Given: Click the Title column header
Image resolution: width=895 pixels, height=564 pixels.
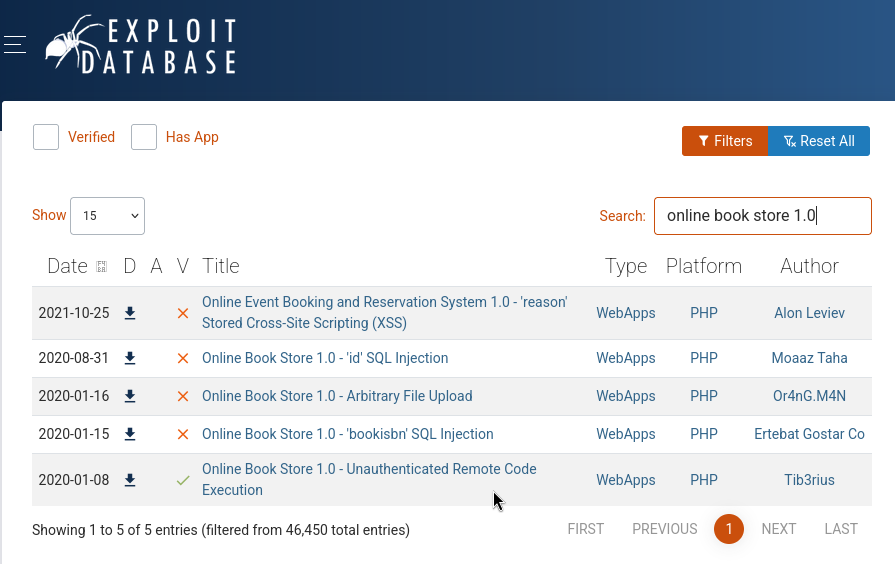Looking at the screenshot, I should 221,266.
